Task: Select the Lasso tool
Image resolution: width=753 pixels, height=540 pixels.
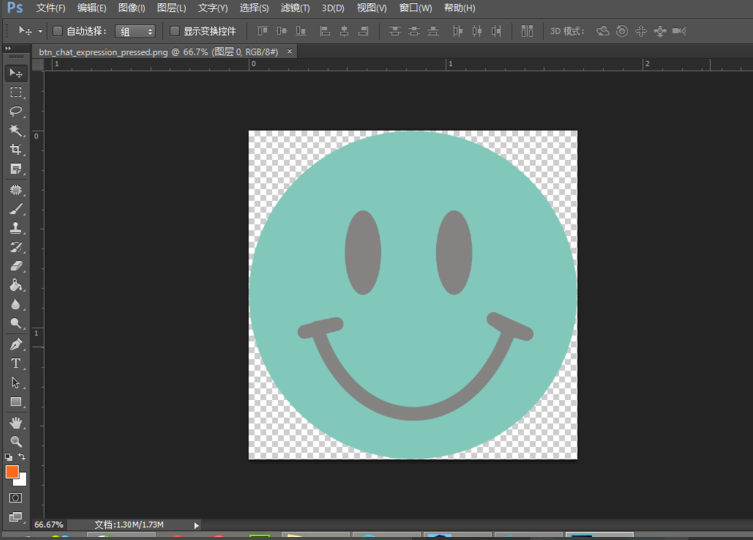Action: (16, 111)
